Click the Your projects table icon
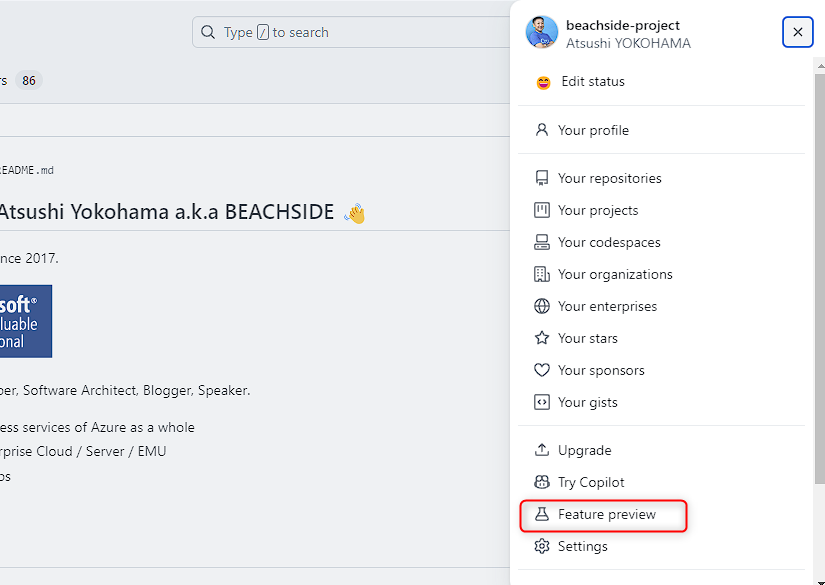 pos(541,210)
